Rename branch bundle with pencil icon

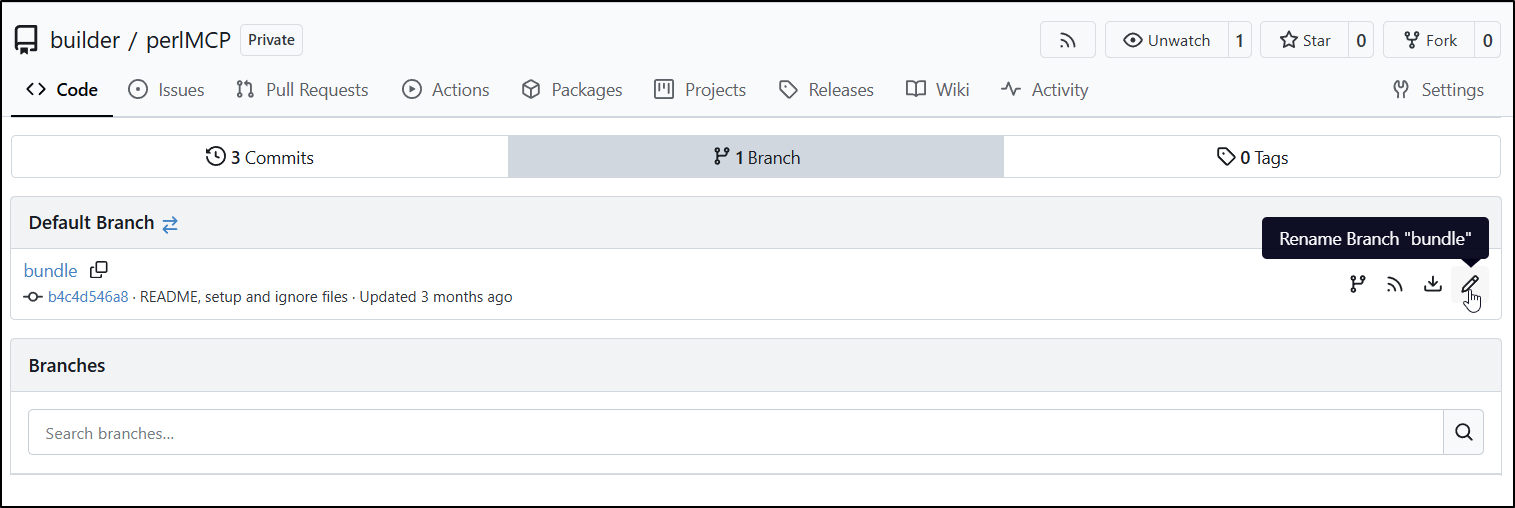(1470, 285)
